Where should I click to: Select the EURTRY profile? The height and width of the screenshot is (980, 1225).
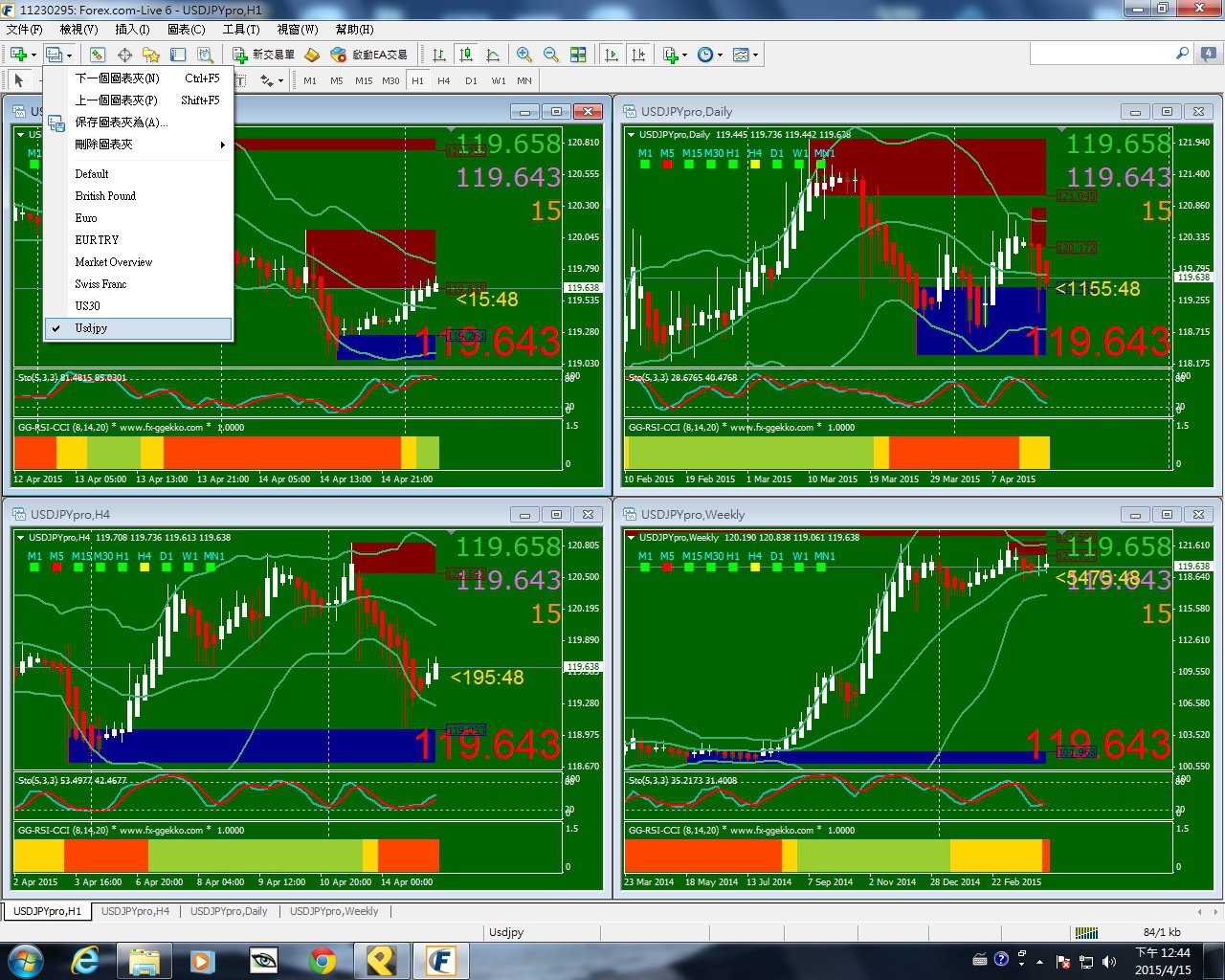[139, 240]
